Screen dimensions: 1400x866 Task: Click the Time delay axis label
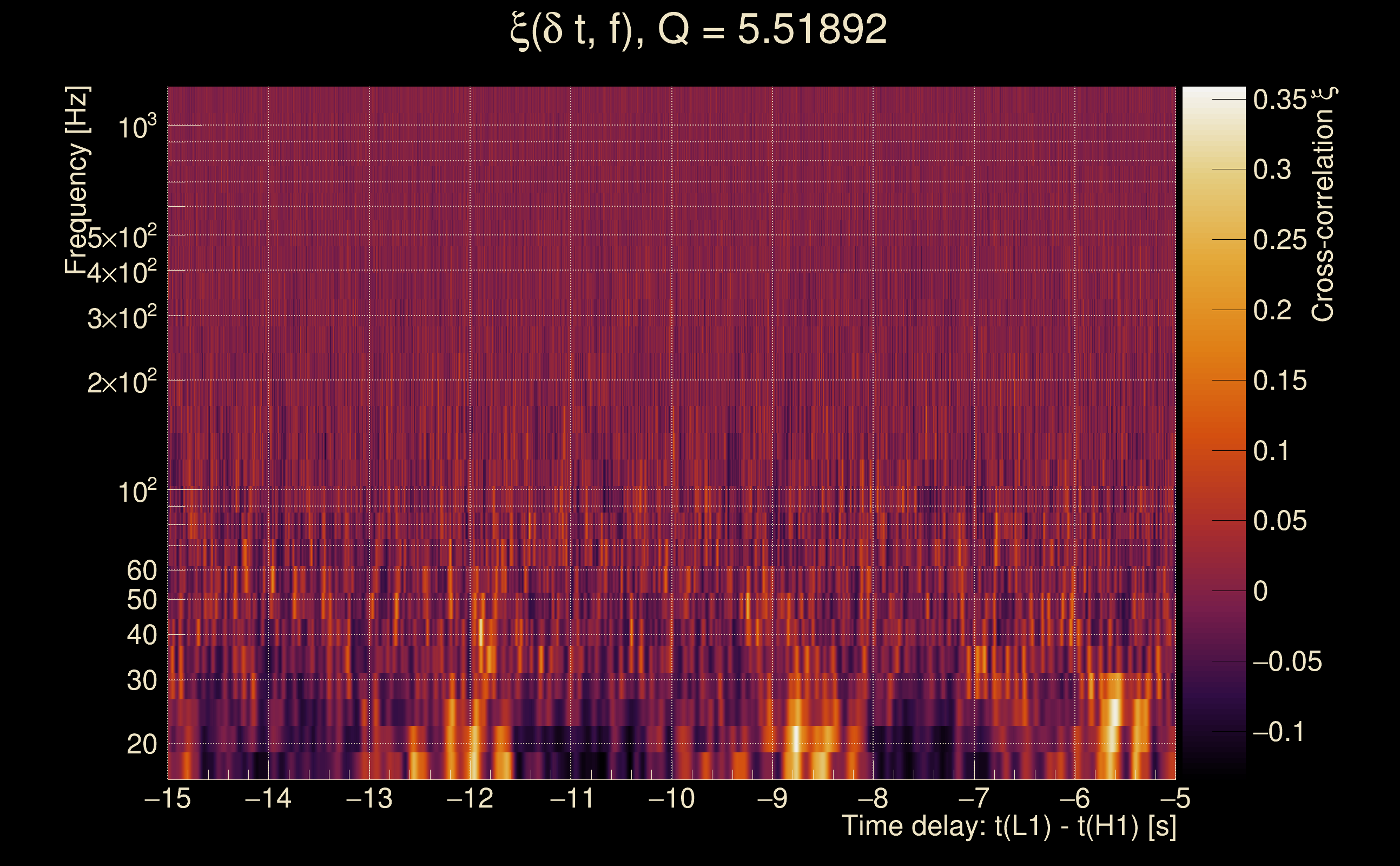click(x=1009, y=826)
